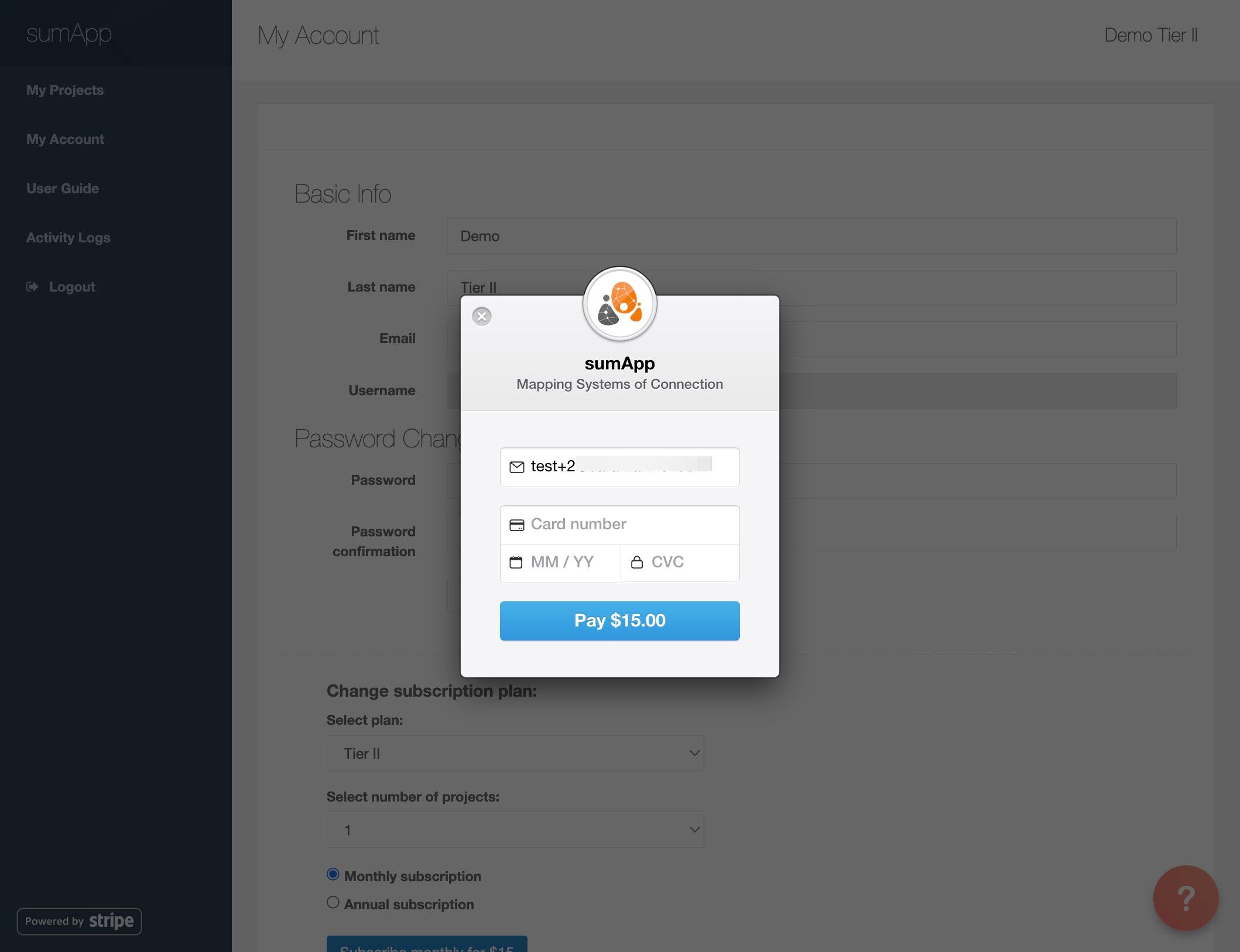Click the envelope icon in email field
Viewport: 1240px width, 952px height.
pos(516,467)
